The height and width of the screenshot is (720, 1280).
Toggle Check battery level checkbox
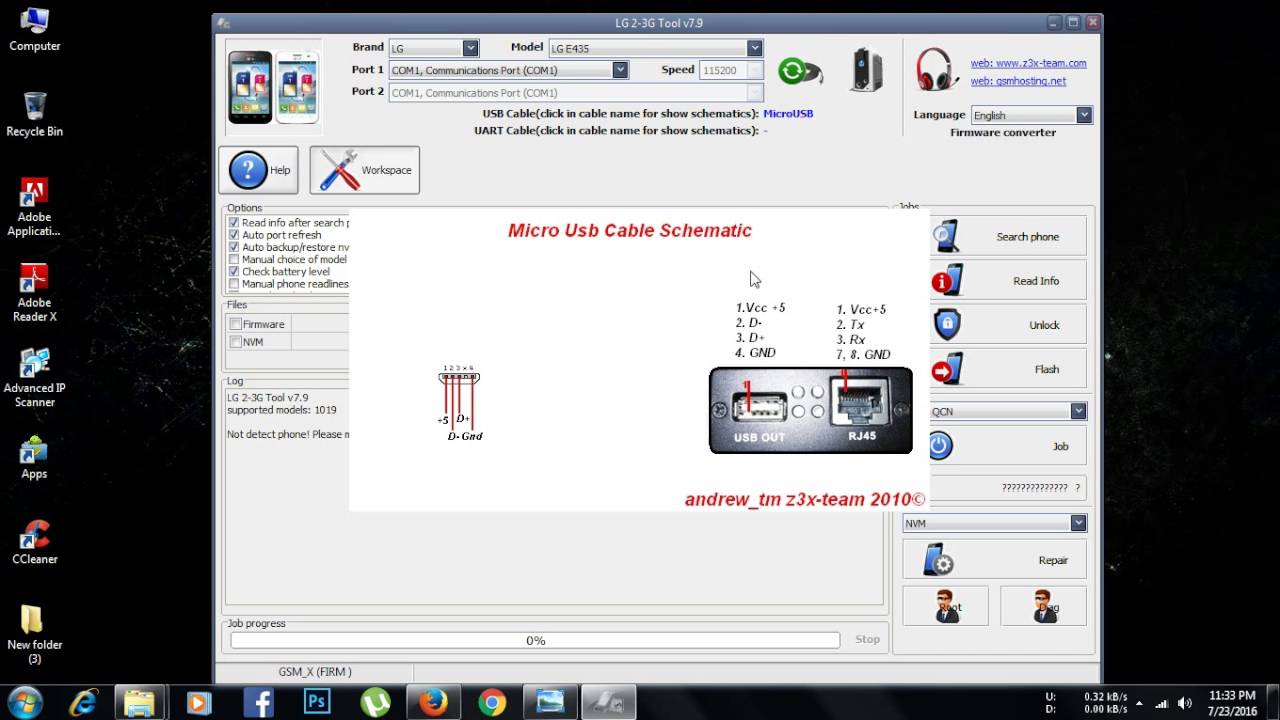234,271
